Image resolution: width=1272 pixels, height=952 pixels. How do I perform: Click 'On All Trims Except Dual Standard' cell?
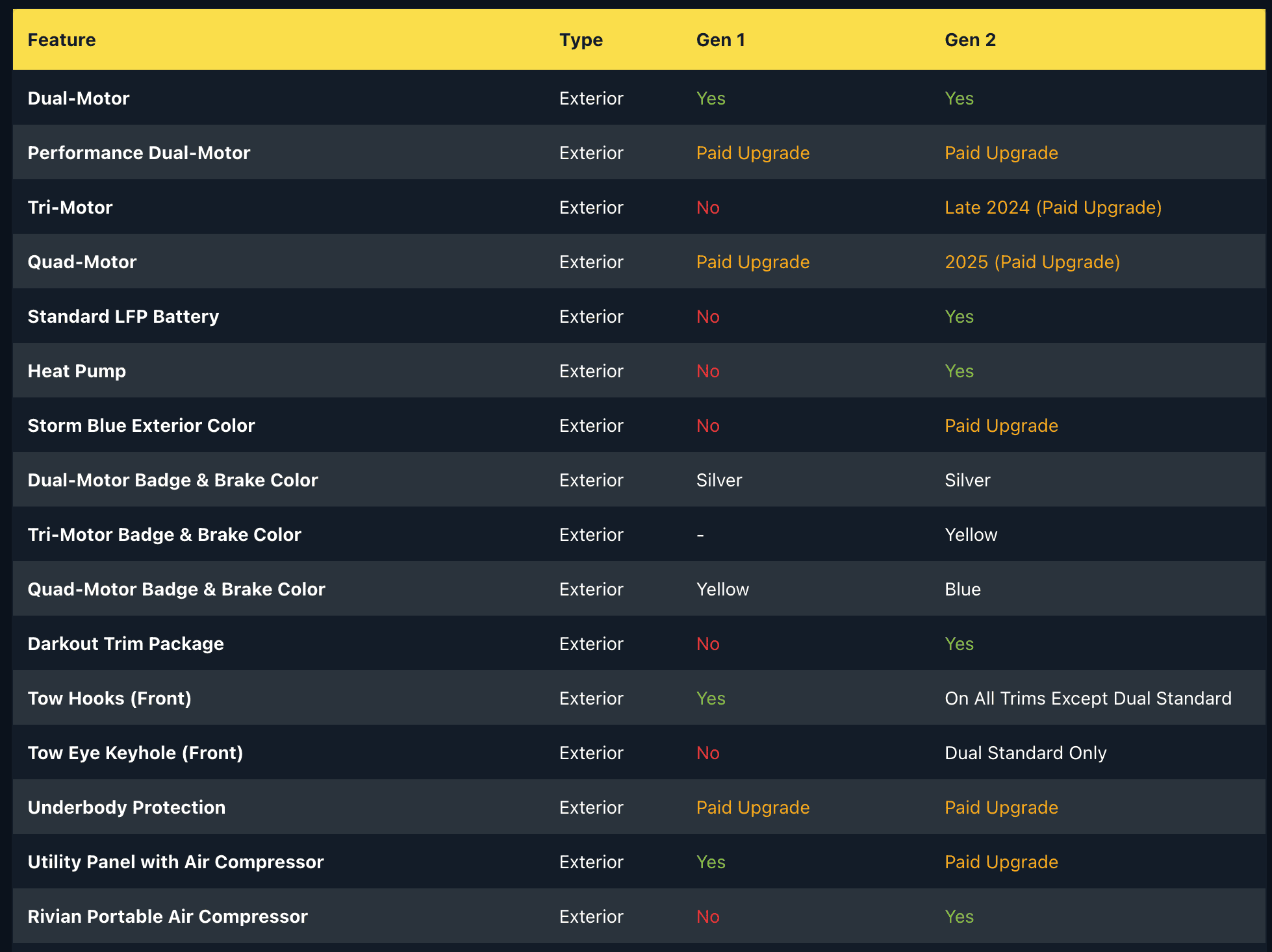(x=1088, y=698)
